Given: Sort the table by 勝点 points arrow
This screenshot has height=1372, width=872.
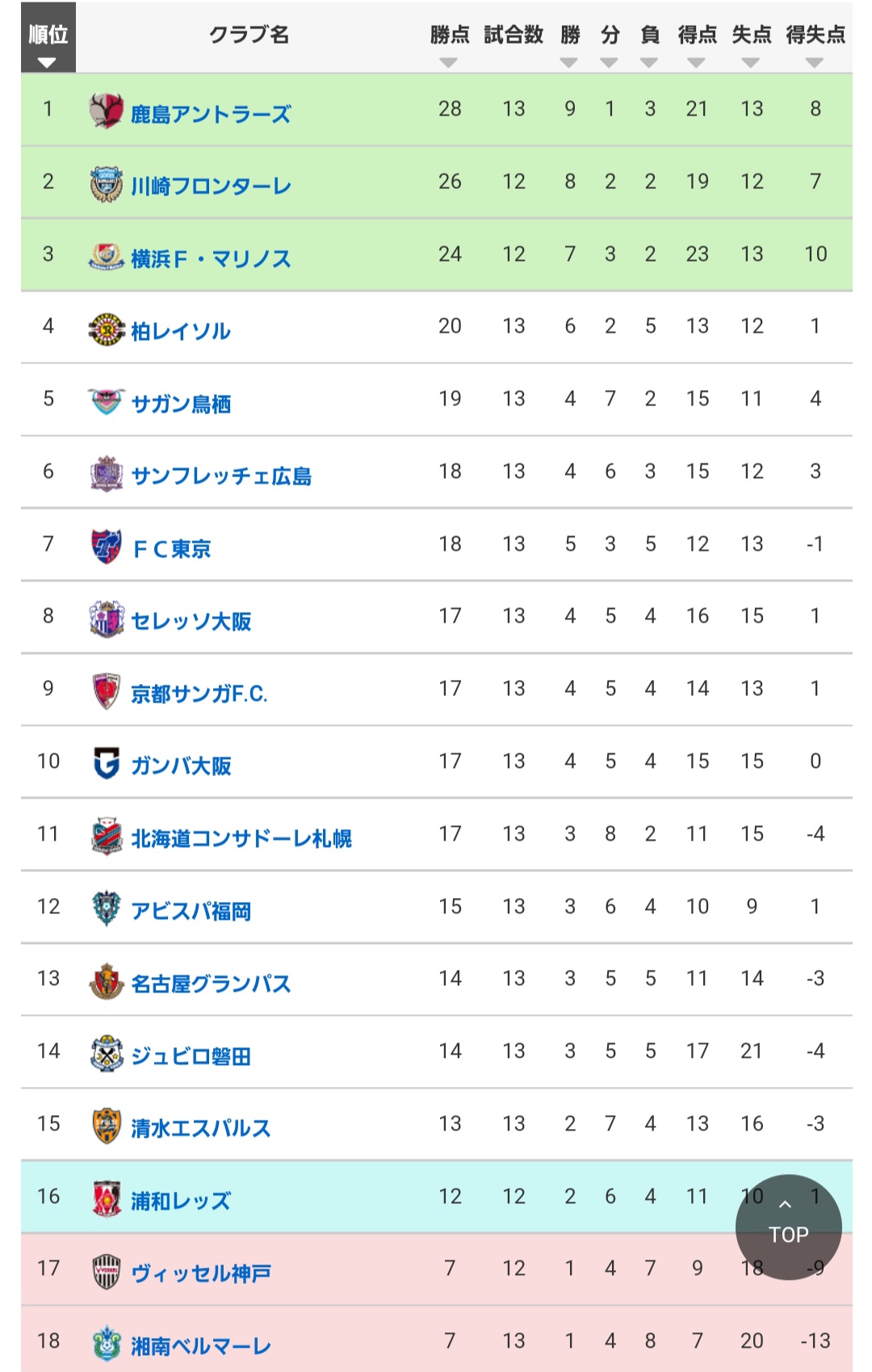Looking at the screenshot, I should 449,62.
